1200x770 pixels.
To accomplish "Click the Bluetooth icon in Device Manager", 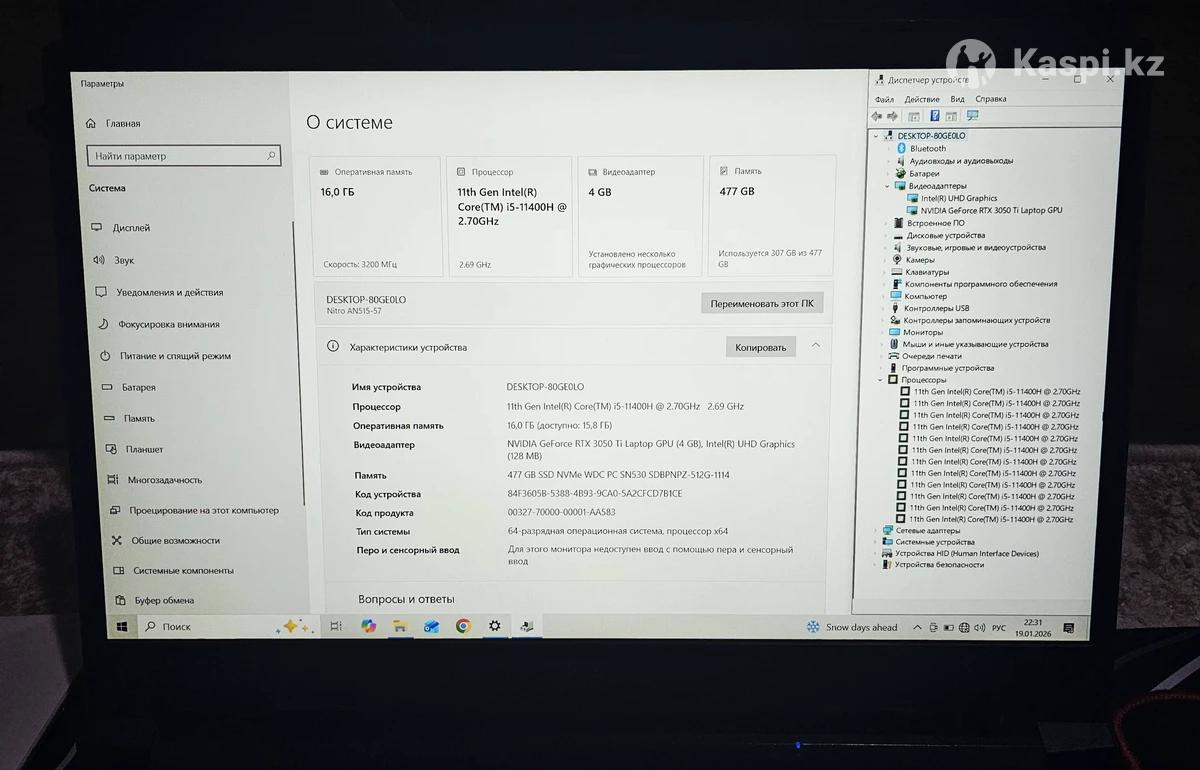I will coord(900,148).
